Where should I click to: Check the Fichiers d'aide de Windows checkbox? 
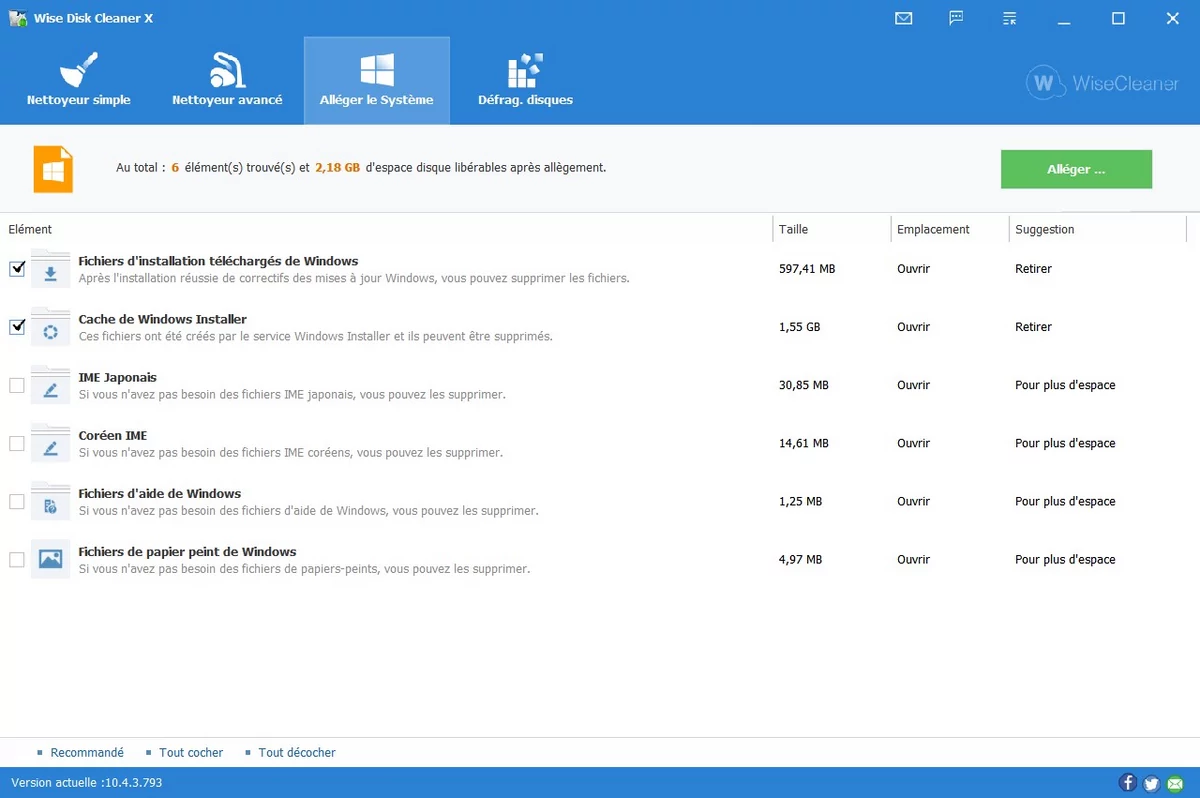pyautogui.click(x=17, y=501)
